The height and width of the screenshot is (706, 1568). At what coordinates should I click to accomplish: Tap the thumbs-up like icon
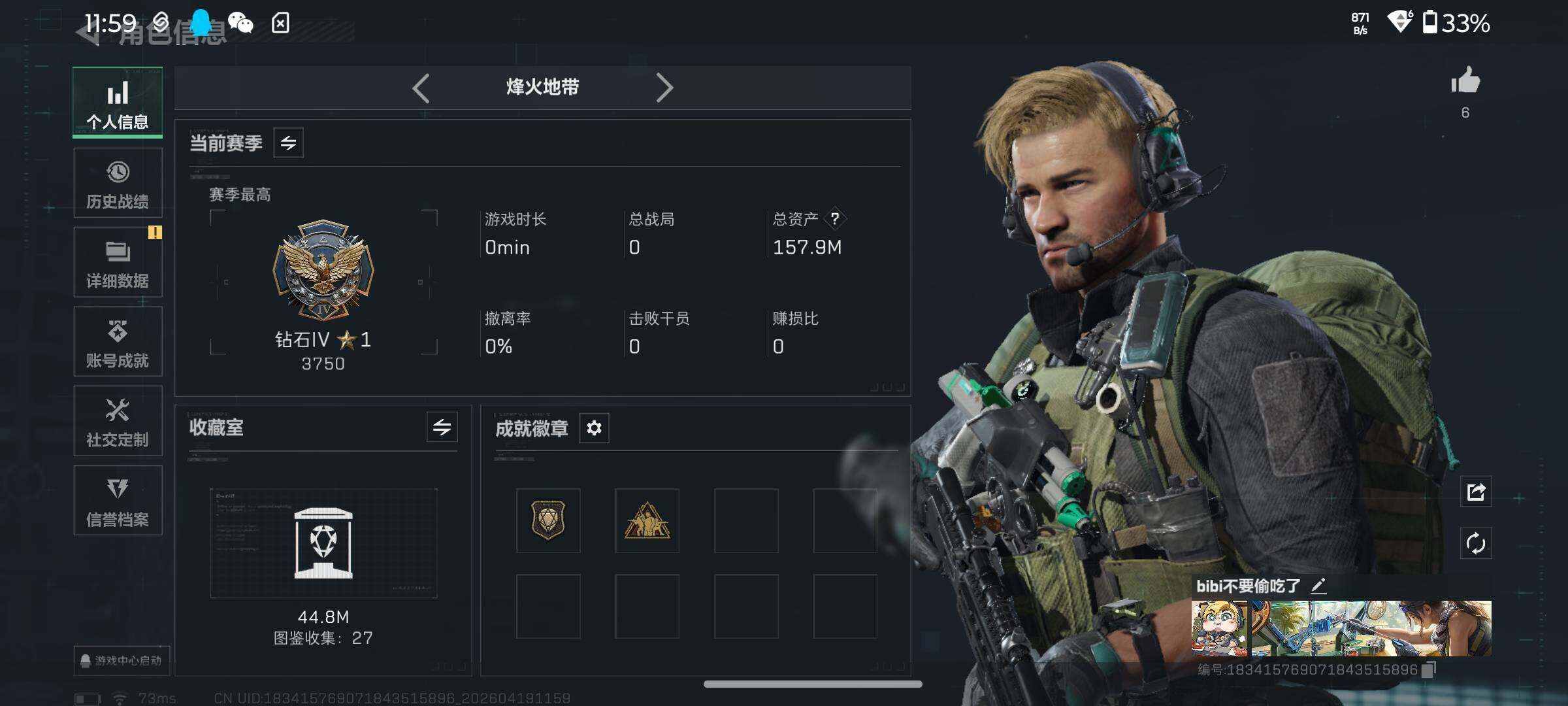coord(1465,81)
